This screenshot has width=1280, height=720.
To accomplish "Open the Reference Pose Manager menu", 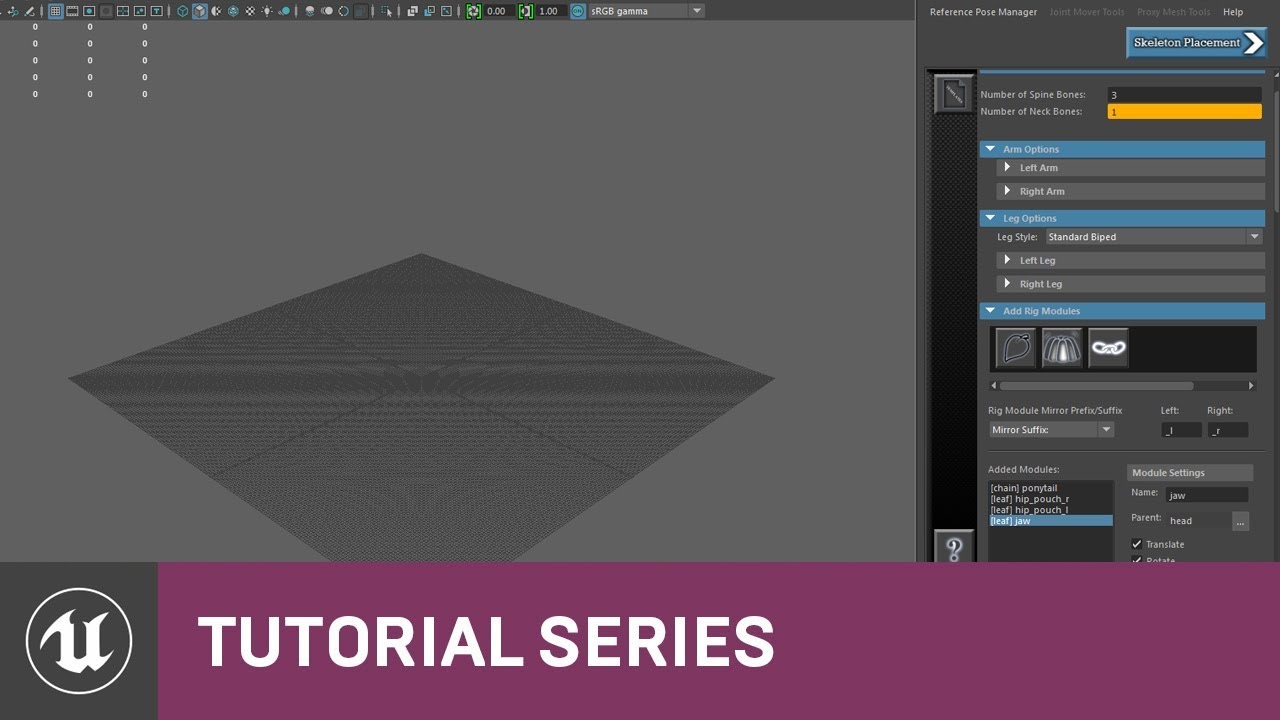I will [x=983, y=12].
